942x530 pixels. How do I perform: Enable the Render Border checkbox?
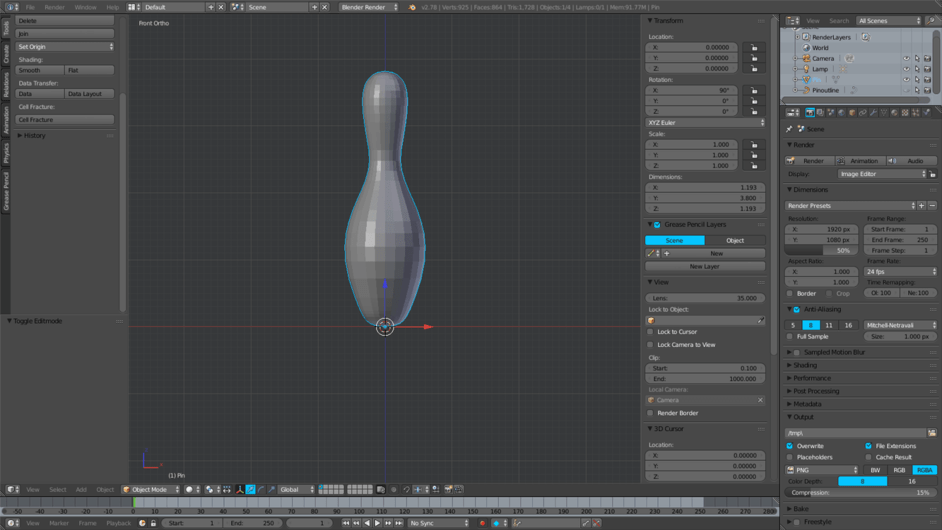pyautogui.click(x=650, y=413)
